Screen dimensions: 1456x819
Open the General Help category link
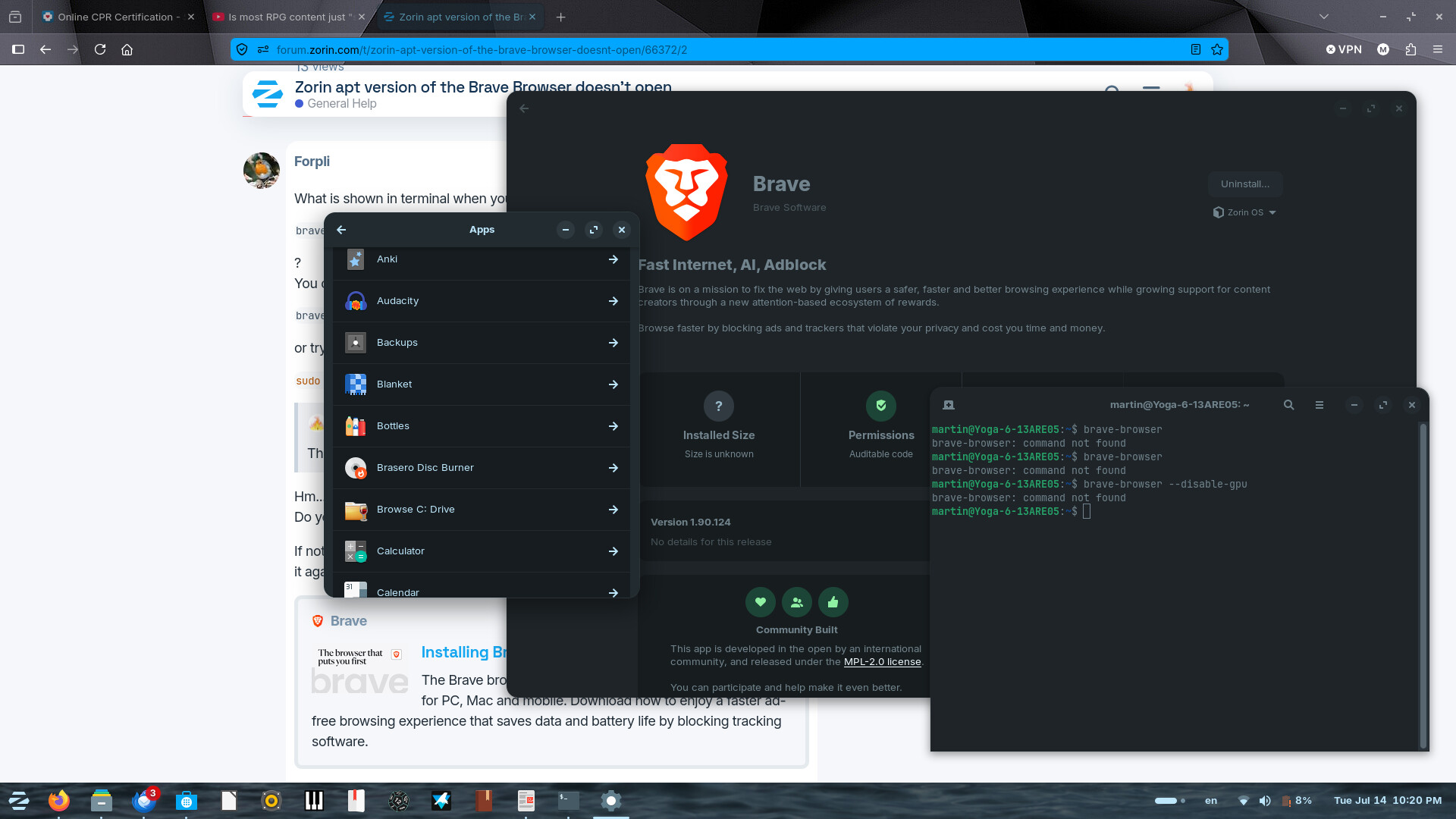pos(336,104)
